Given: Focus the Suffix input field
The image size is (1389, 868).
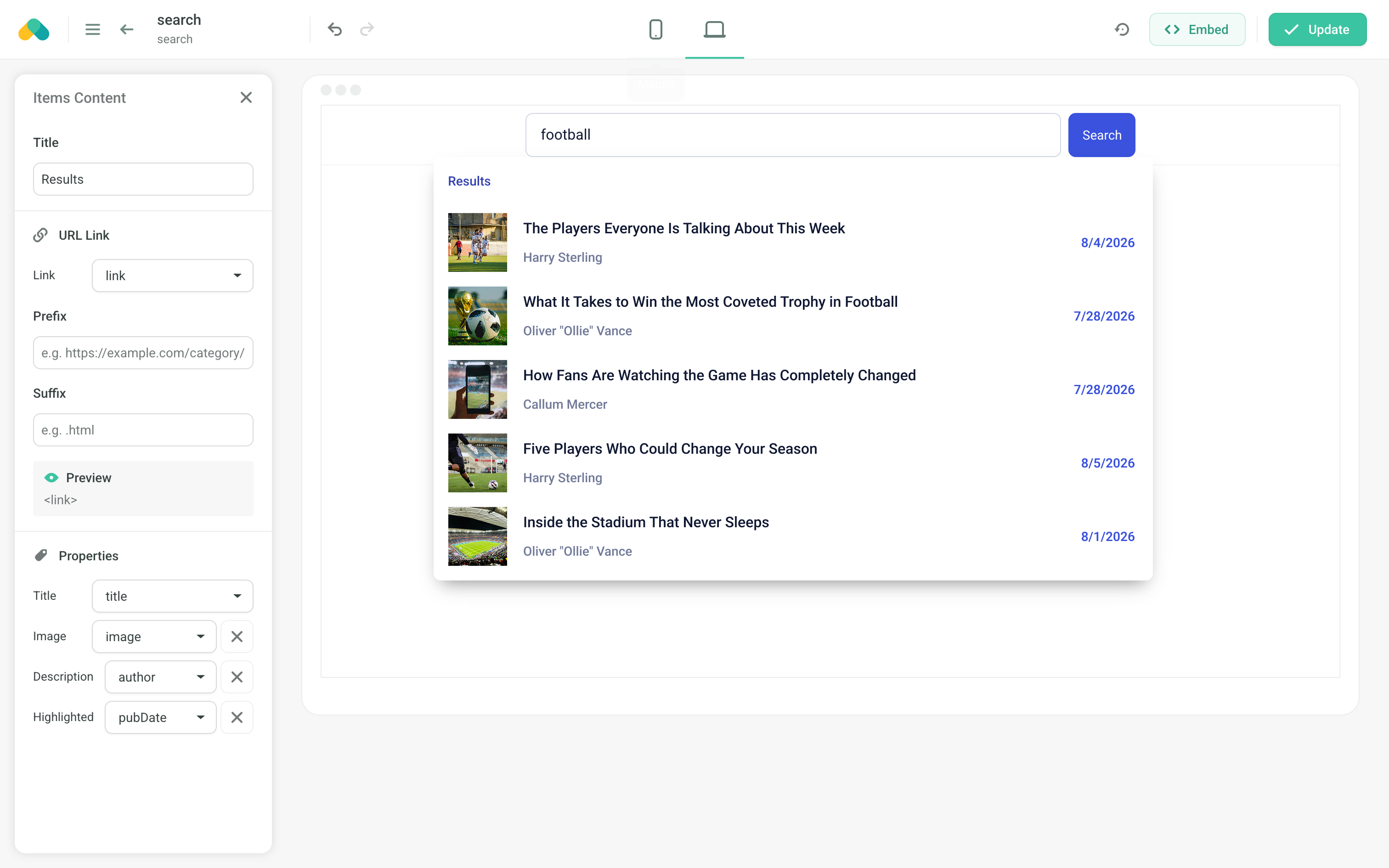Looking at the screenshot, I should (x=143, y=430).
